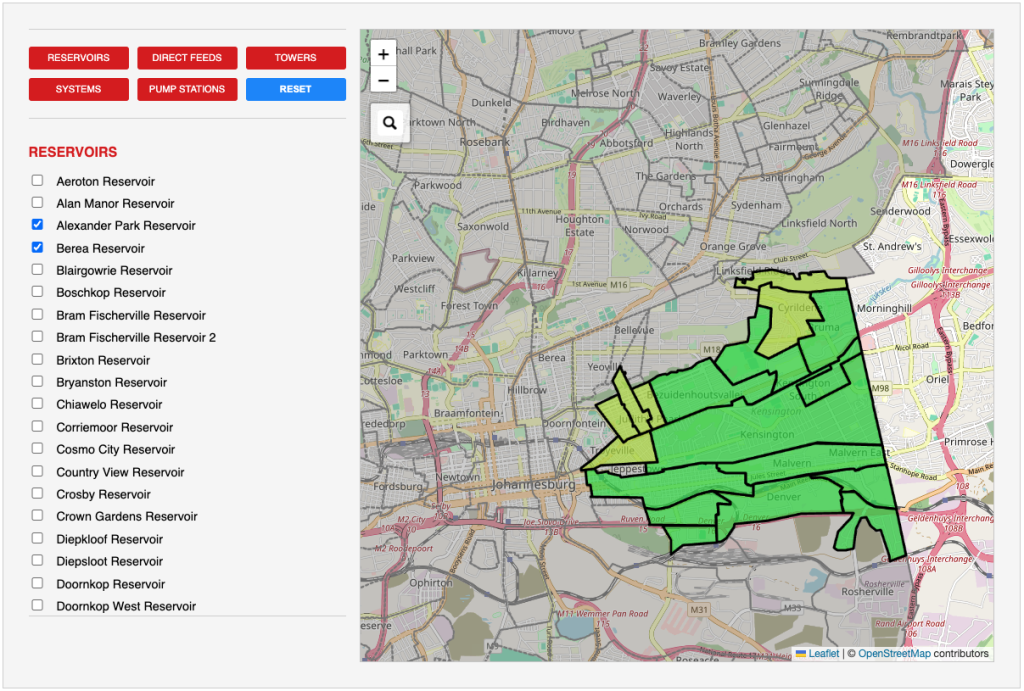Open the map search magnifier icon
Screen dimensions: 1024x691
coord(390,123)
